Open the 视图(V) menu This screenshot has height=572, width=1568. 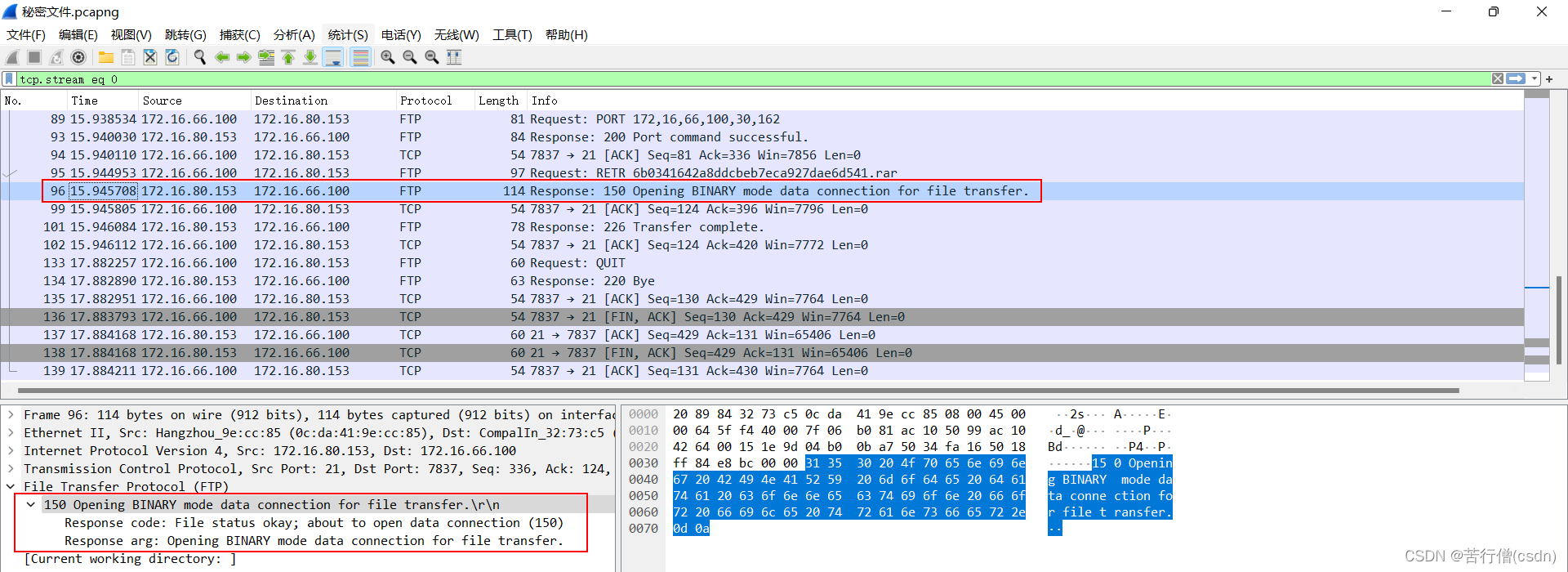click(x=131, y=35)
